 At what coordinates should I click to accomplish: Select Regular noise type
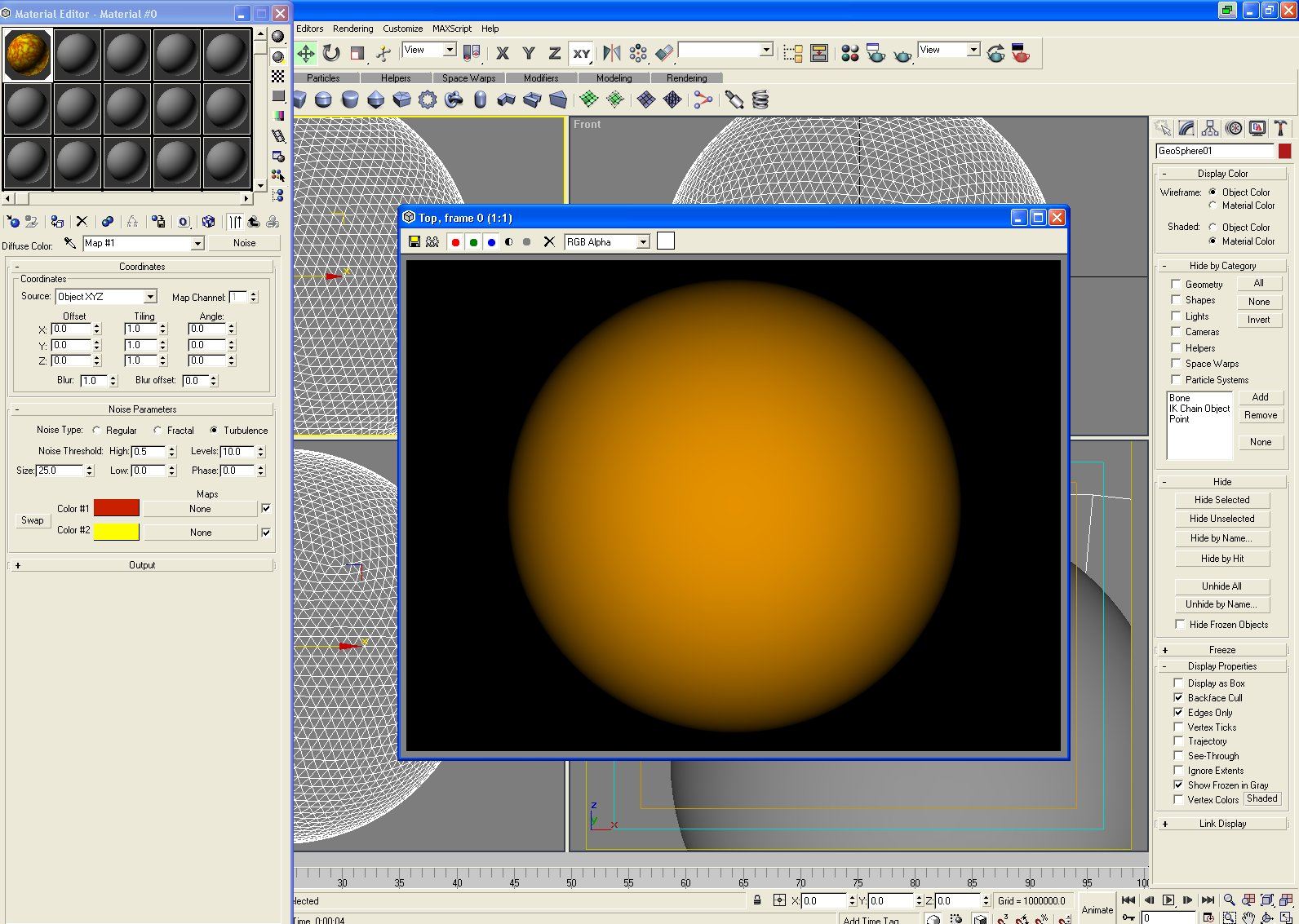97,430
